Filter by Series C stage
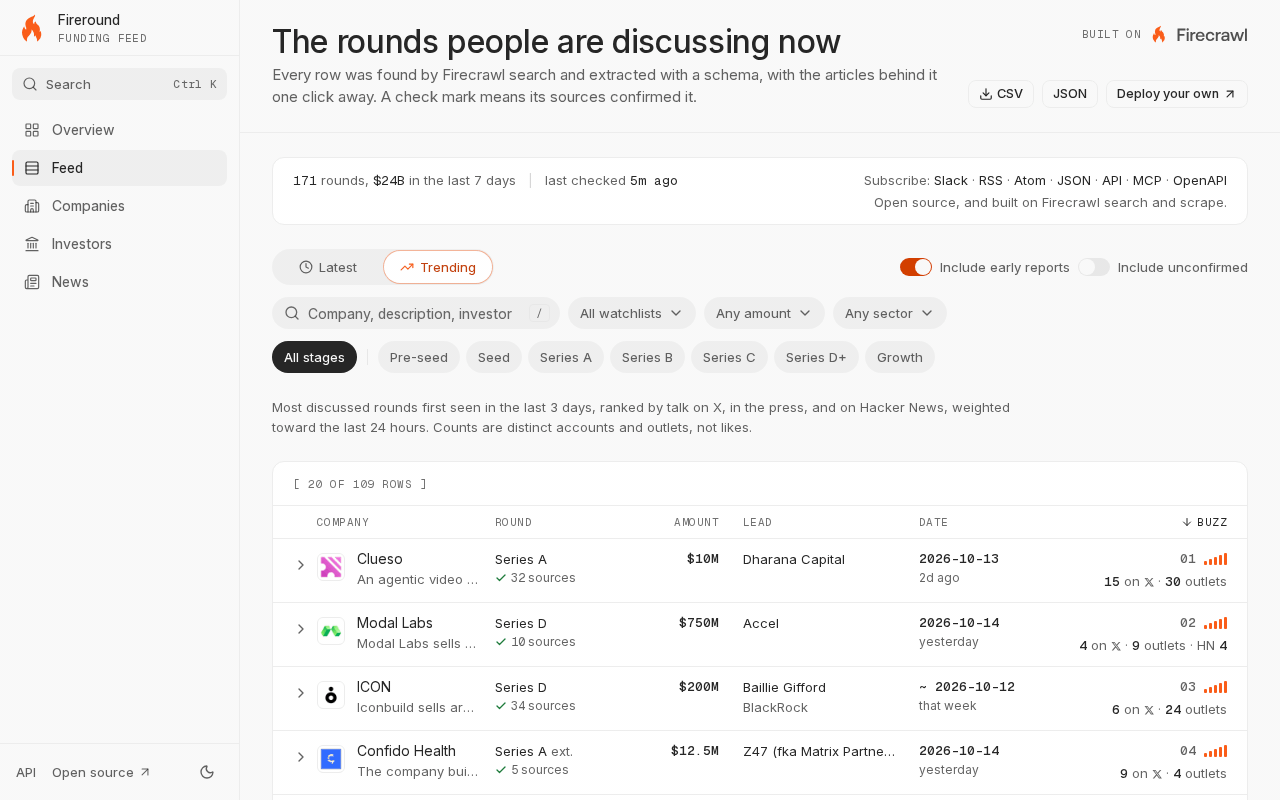 (x=729, y=357)
